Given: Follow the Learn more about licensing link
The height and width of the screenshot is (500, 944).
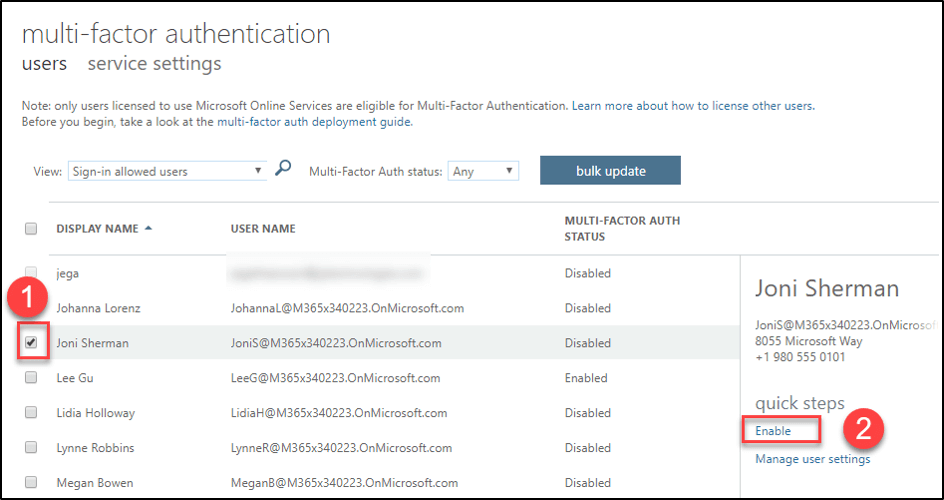Looking at the screenshot, I should click(x=692, y=105).
